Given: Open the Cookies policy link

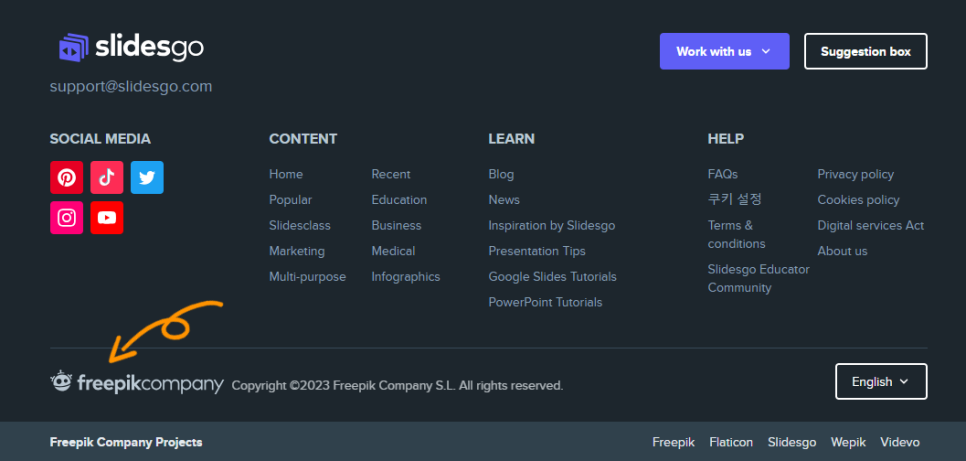Looking at the screenshot, I should [x=858, y=200].
